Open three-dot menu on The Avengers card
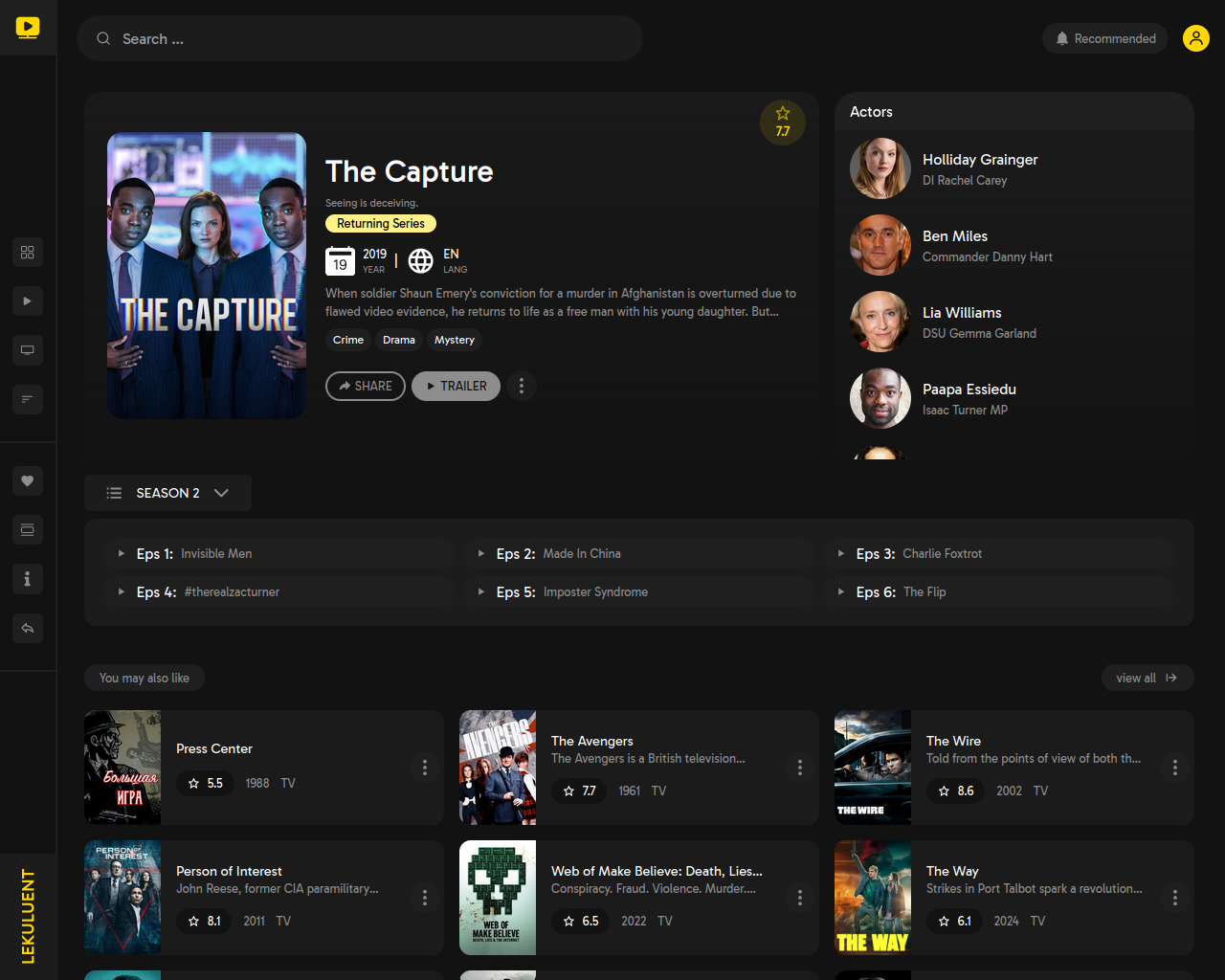This screenshot has height=980, width=1225. (x=800, y=768)
